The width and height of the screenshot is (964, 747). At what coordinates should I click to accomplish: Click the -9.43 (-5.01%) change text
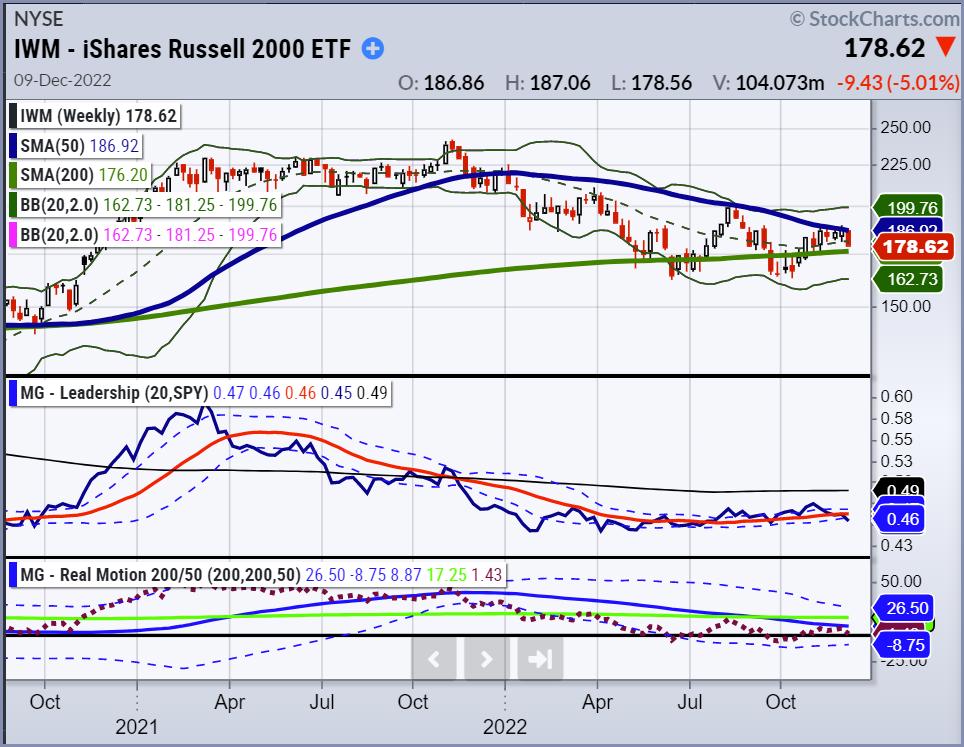click(x=898, y=82)
